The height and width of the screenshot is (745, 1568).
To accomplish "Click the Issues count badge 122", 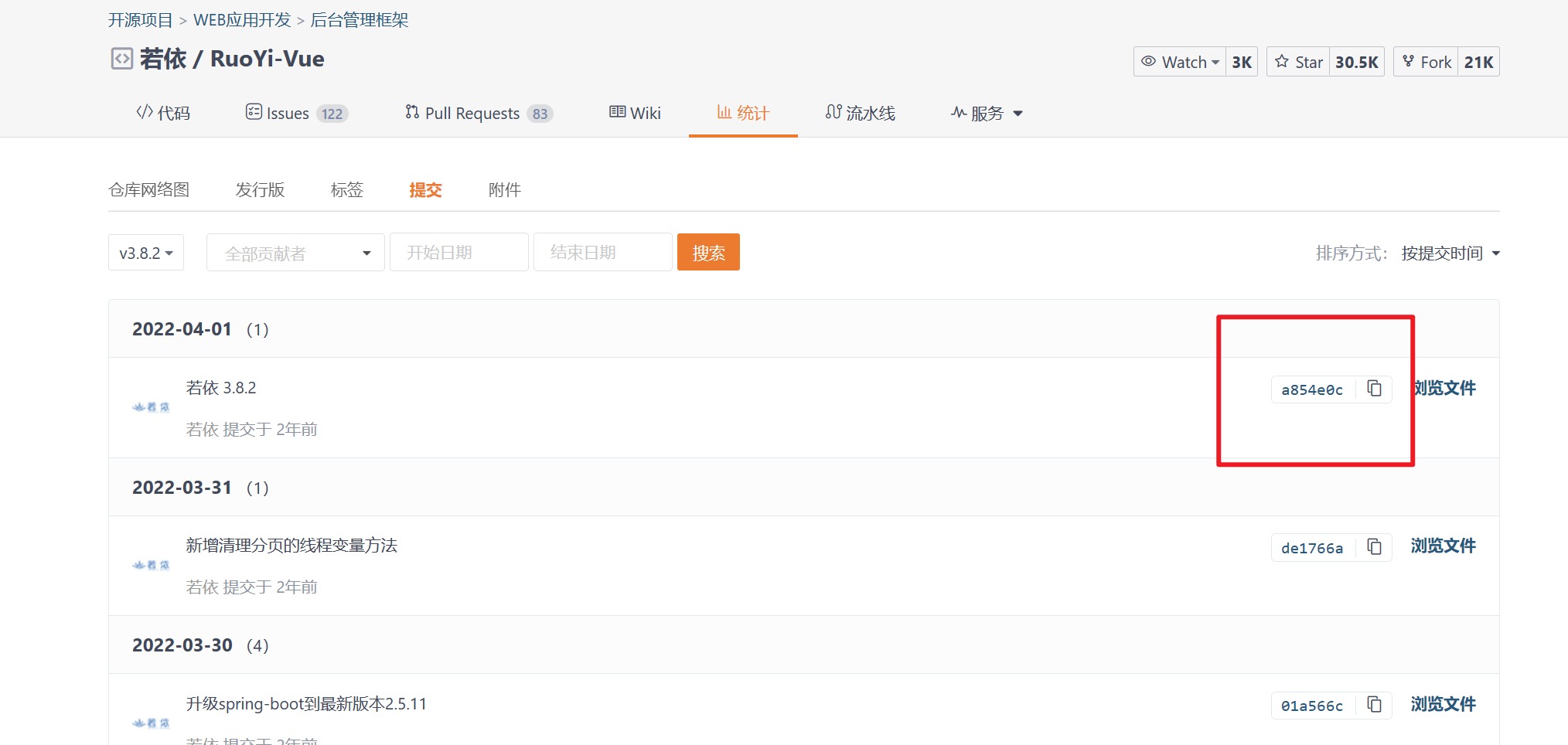I will point(332,114).
